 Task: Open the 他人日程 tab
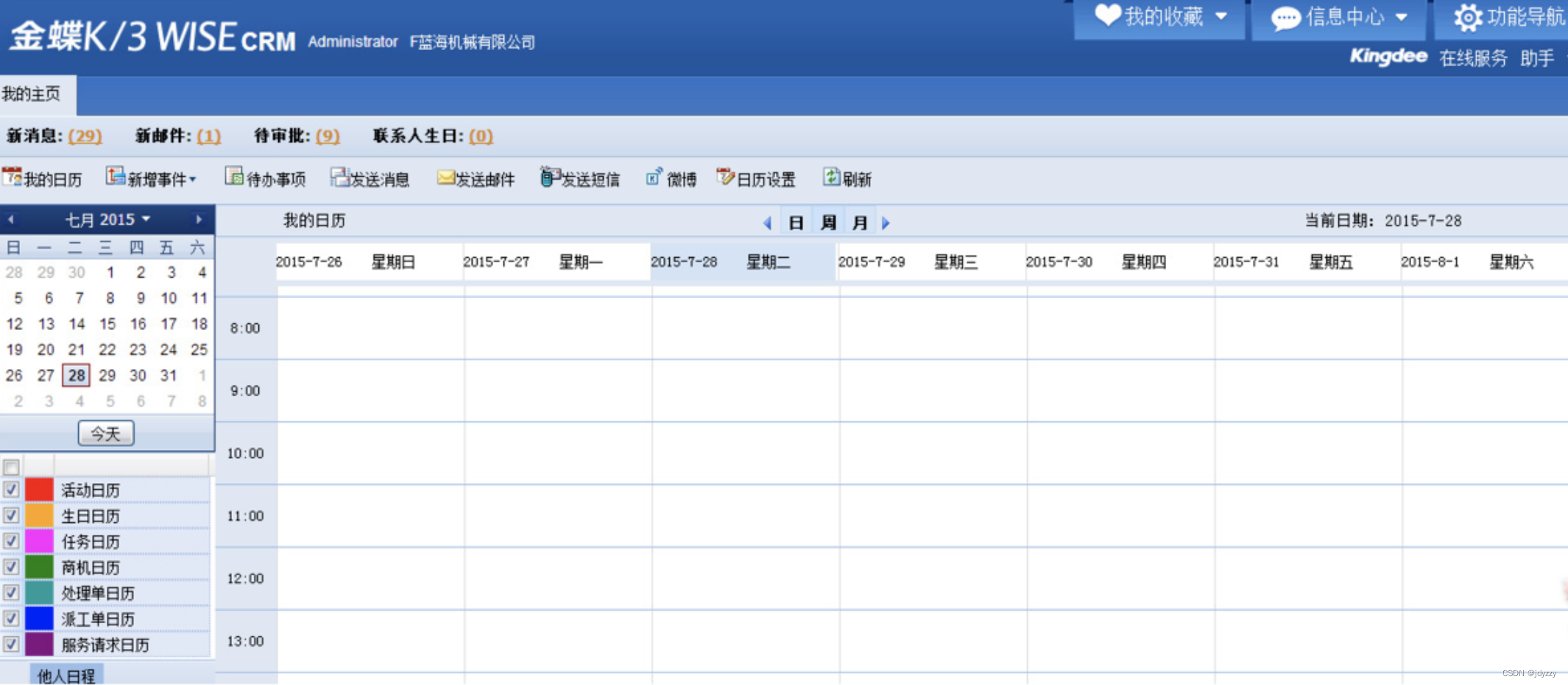(x=66, y=675)
